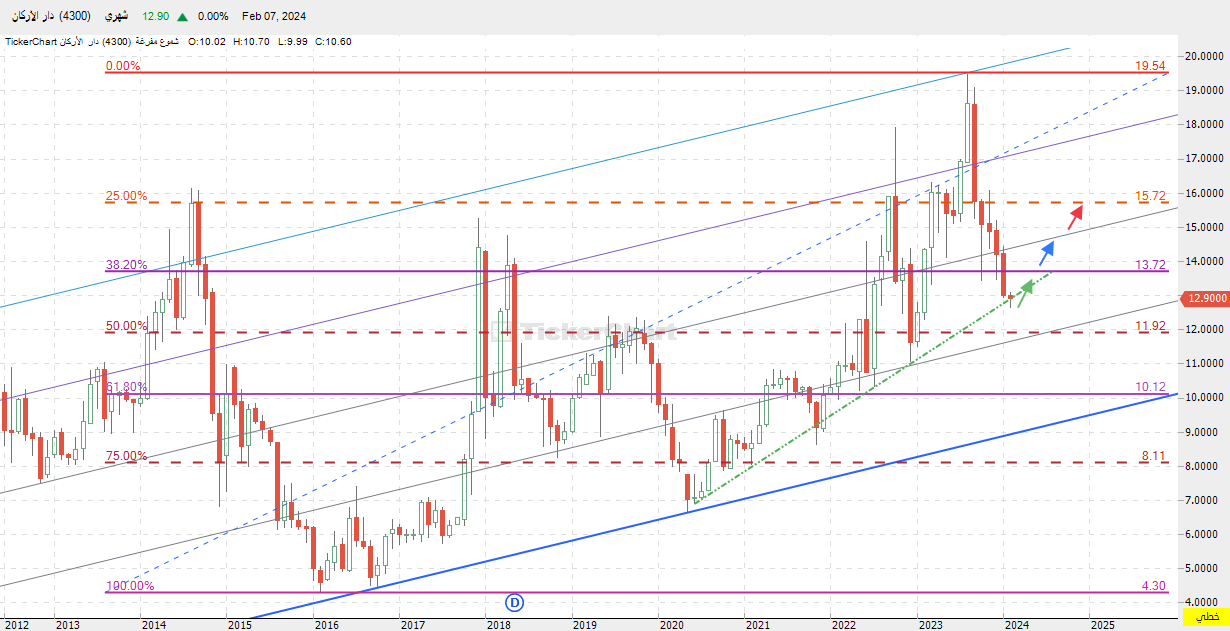Click the 19.54 price label on top line
The image size is (1230, 631).
click(x=1150, y=66)
